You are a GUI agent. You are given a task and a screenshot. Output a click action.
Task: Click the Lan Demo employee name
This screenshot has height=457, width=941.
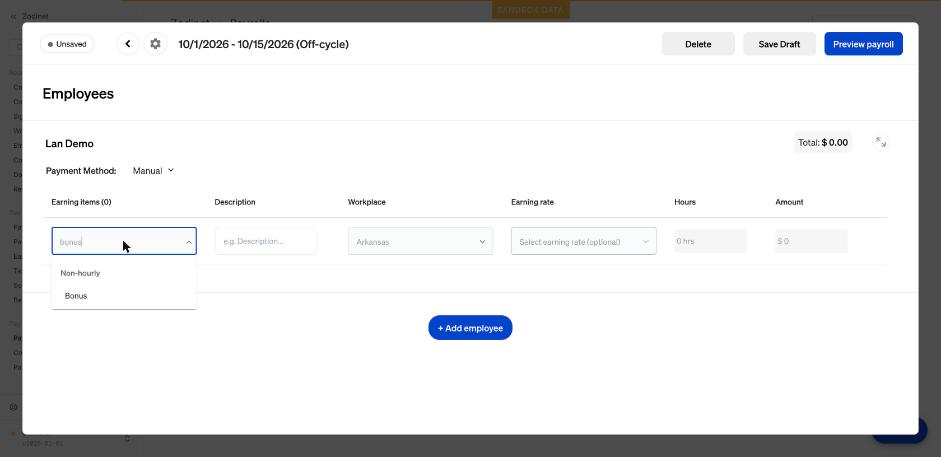click(70, 144)
